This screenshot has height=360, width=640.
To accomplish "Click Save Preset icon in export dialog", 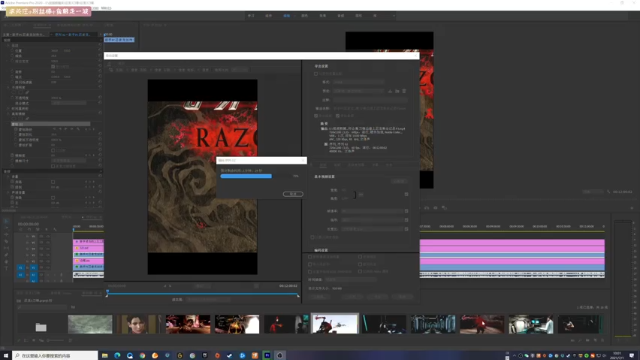I will [x=390, y=91].
